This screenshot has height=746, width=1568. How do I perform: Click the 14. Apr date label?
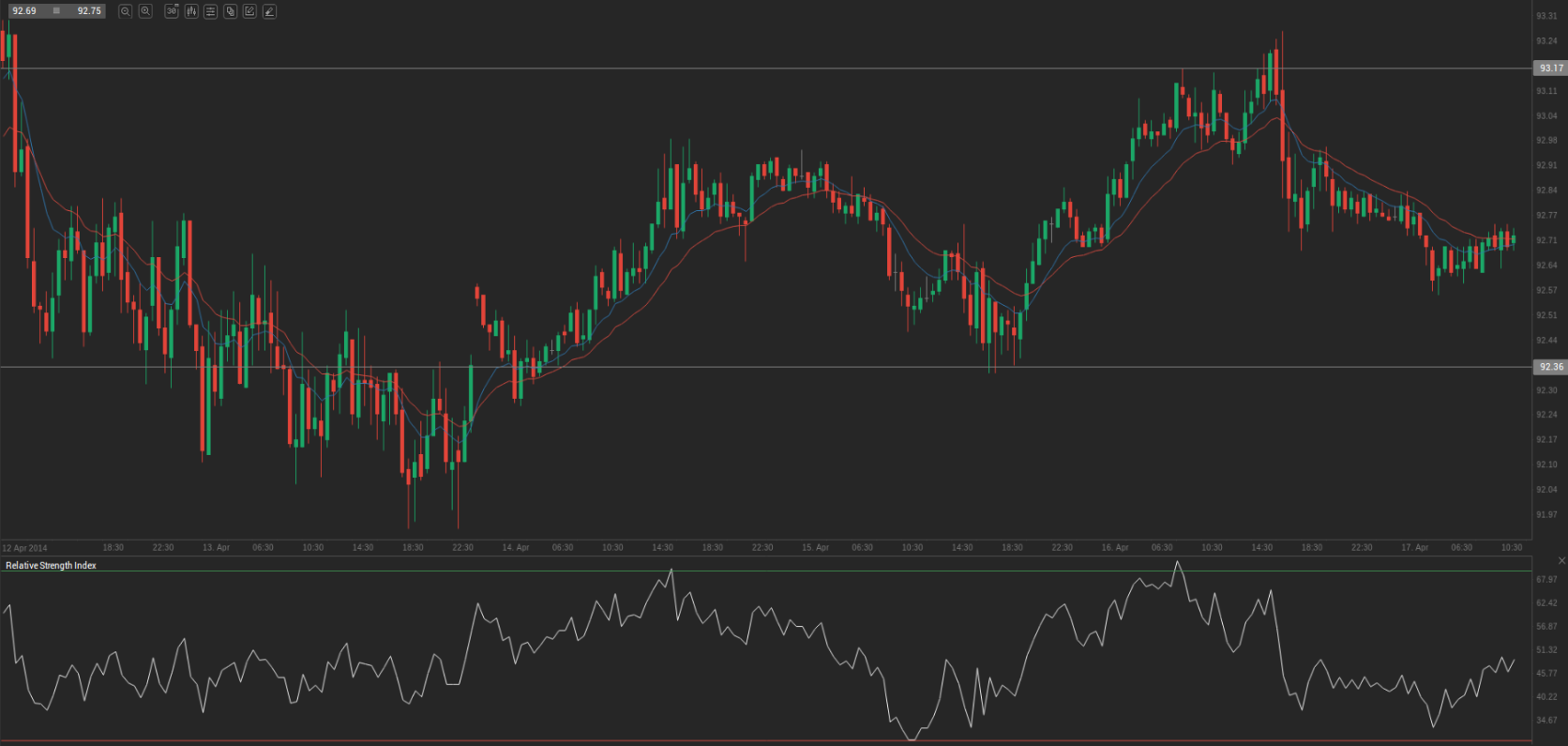[x=515, y=548]
